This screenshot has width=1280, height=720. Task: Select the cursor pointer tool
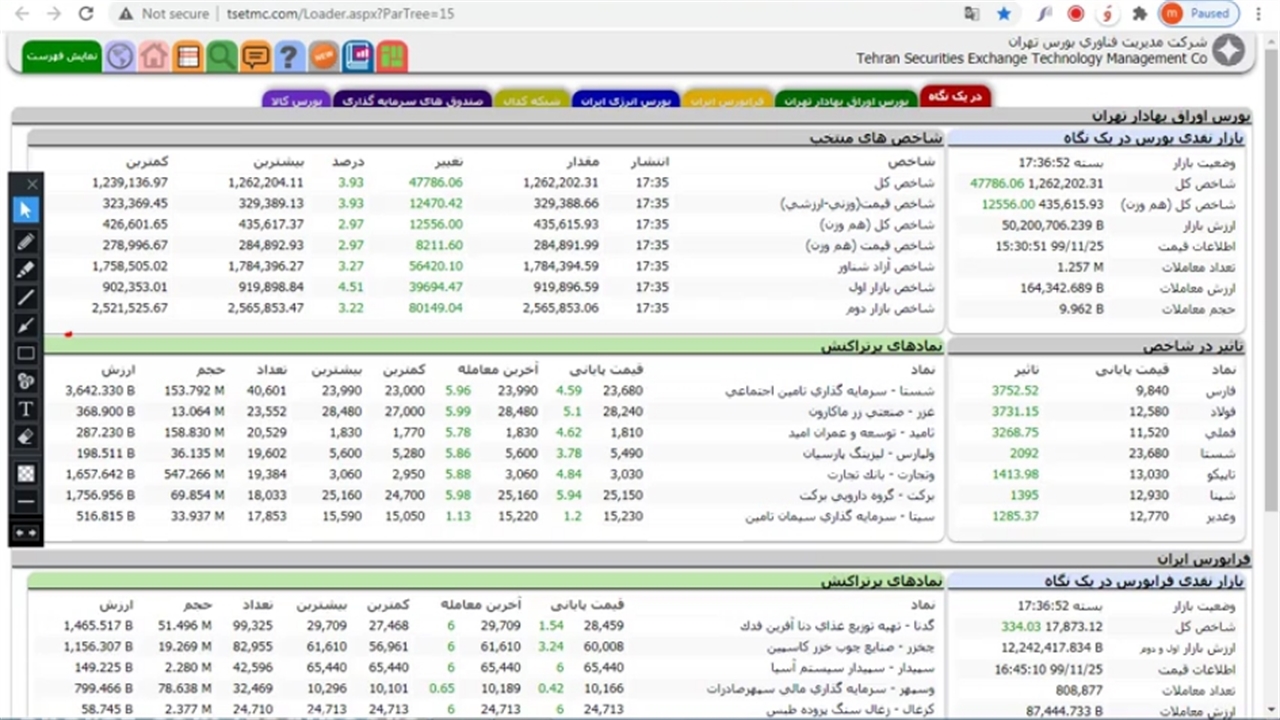[x=26, y=210]
